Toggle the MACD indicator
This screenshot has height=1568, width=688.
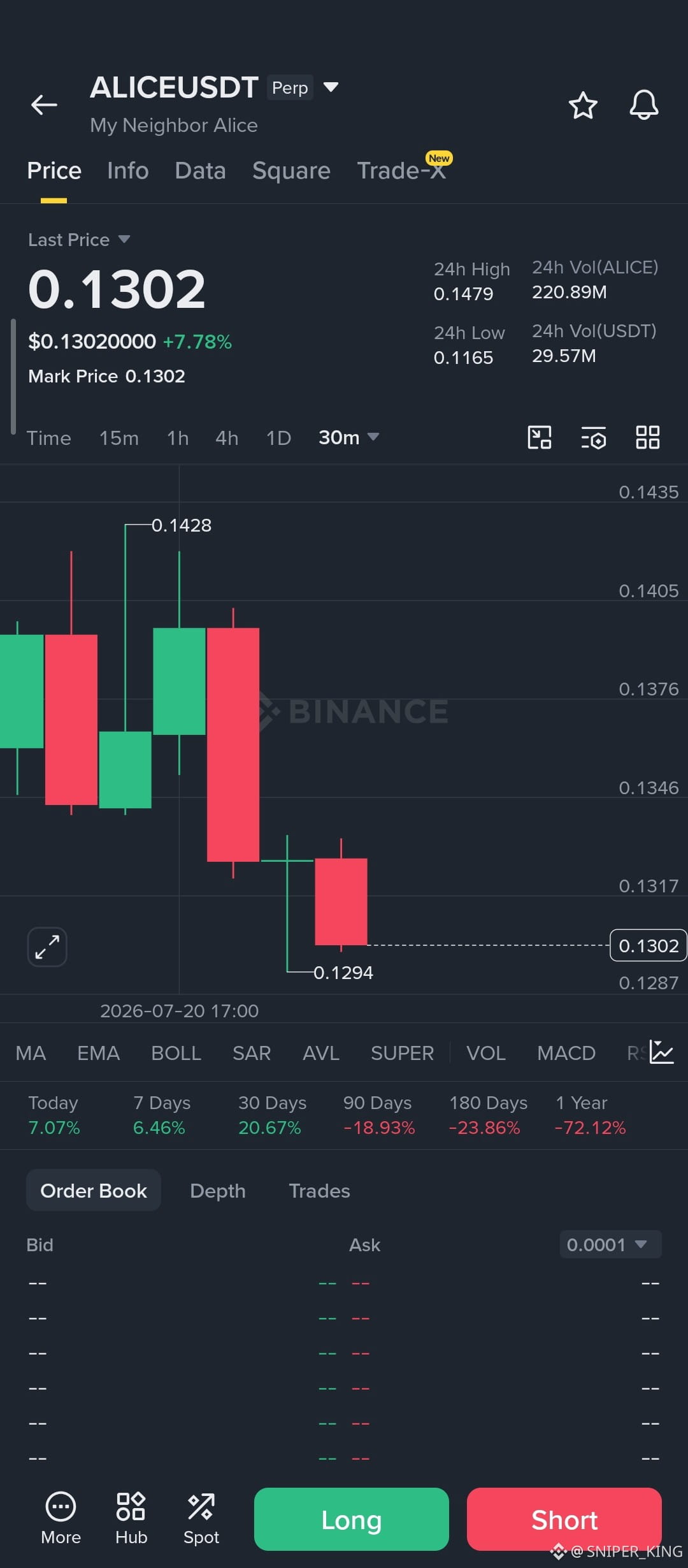[566, 1053]
